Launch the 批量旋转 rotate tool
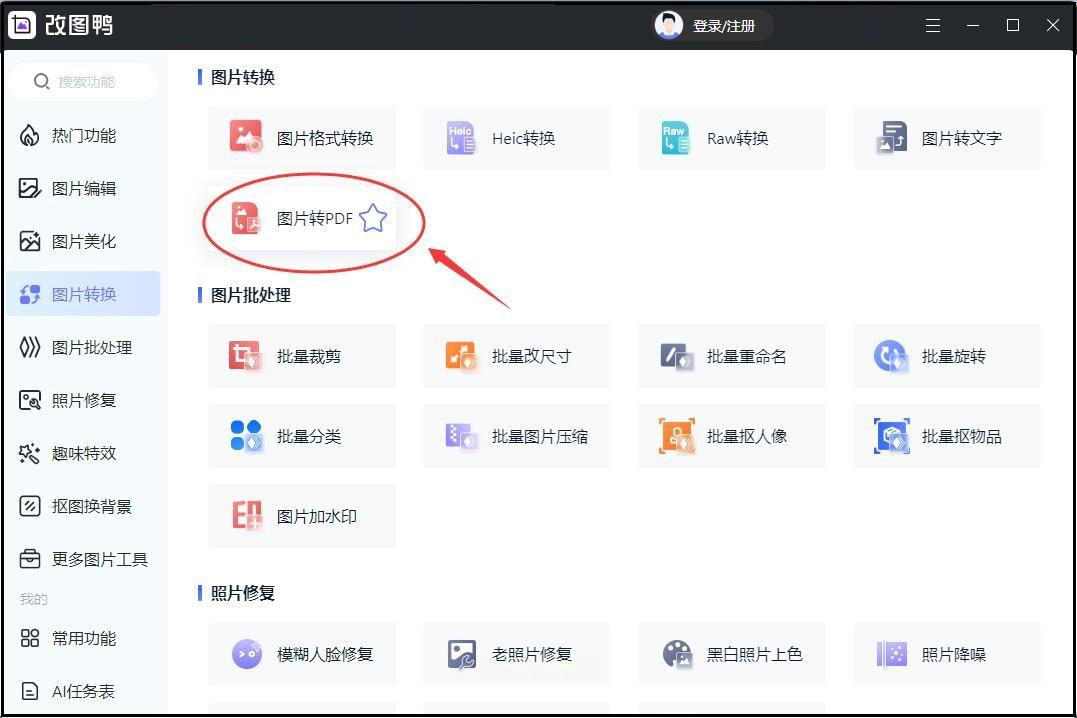The height and width of the screenshot is (718, 1077). [946, 356]
